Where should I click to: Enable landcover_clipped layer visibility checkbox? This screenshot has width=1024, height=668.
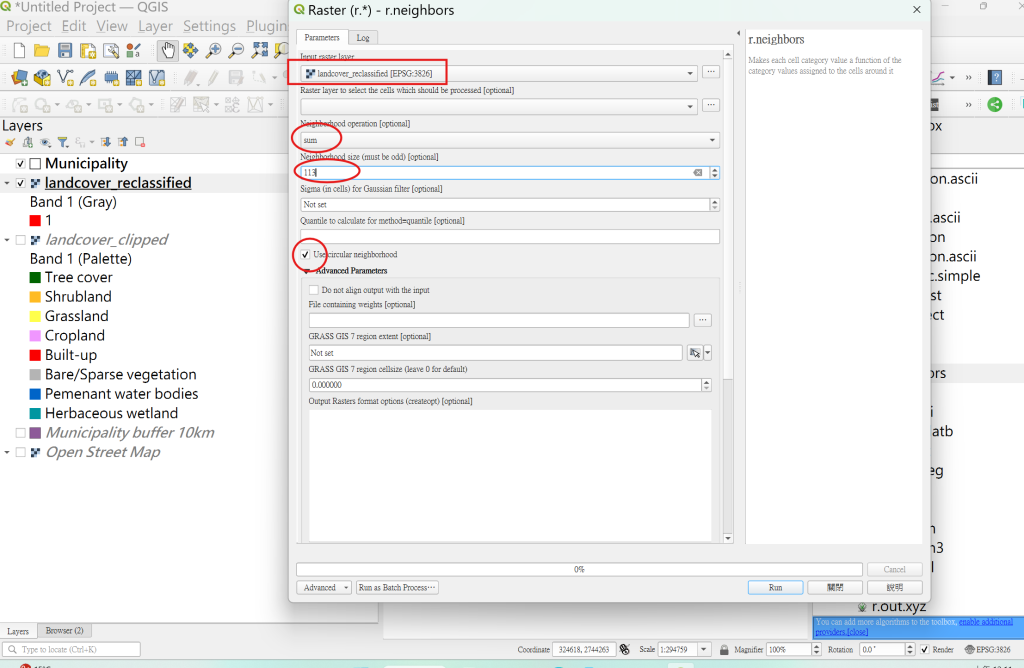(x=20, y=240)
